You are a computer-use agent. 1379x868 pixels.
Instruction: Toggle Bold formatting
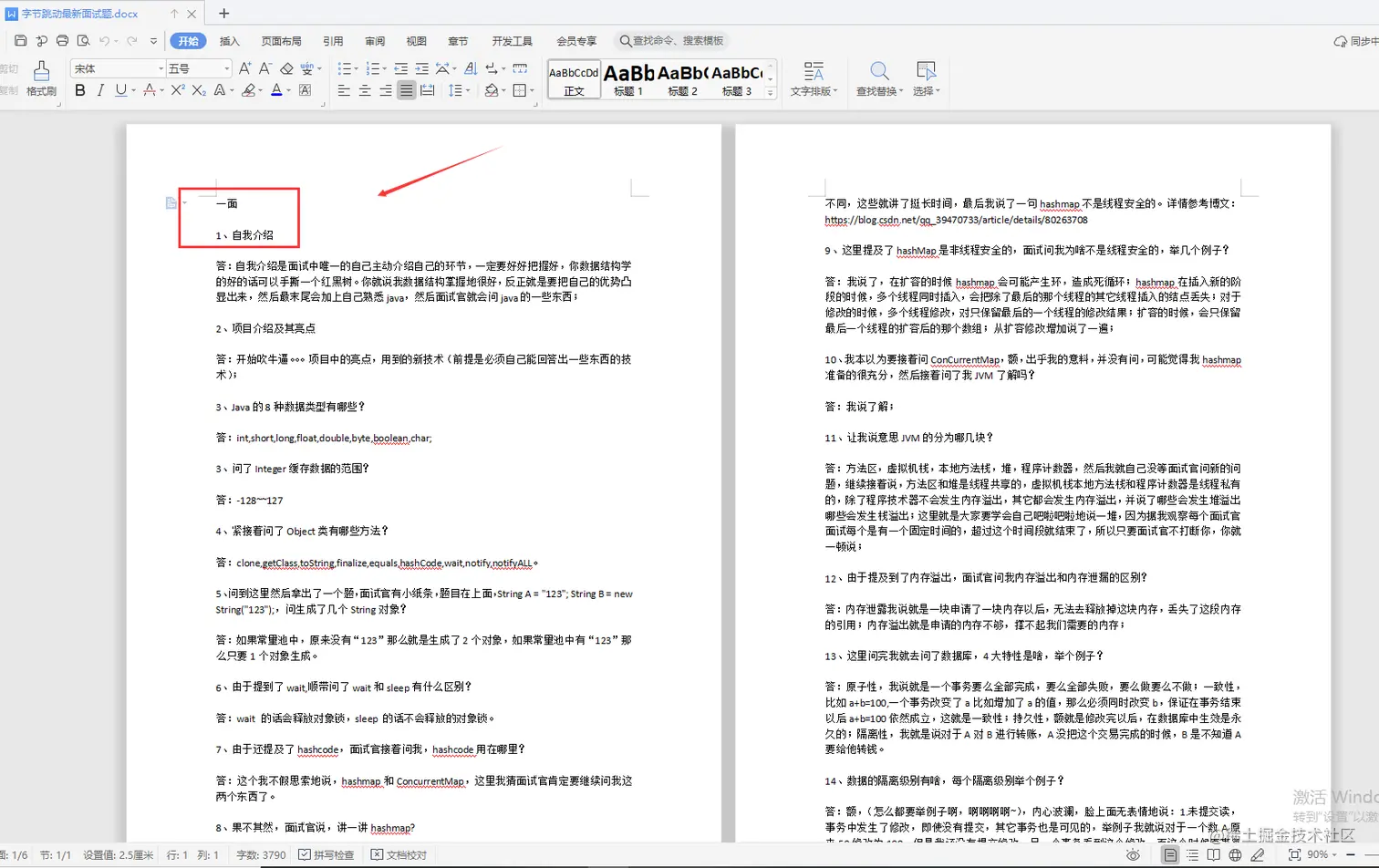[x=80, y=90]
